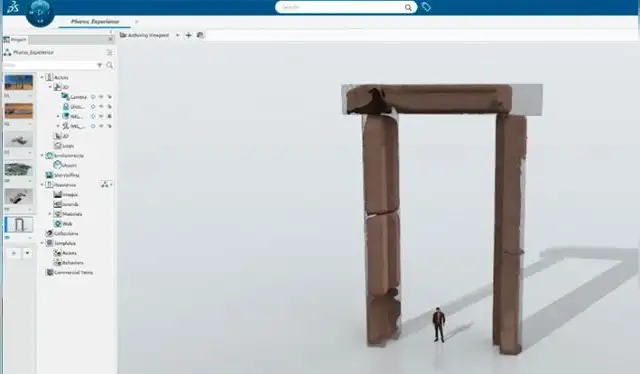This screenshot has width=640, height=374.
Task: Select the desert scene thumbnail
Action: (19, 111)
